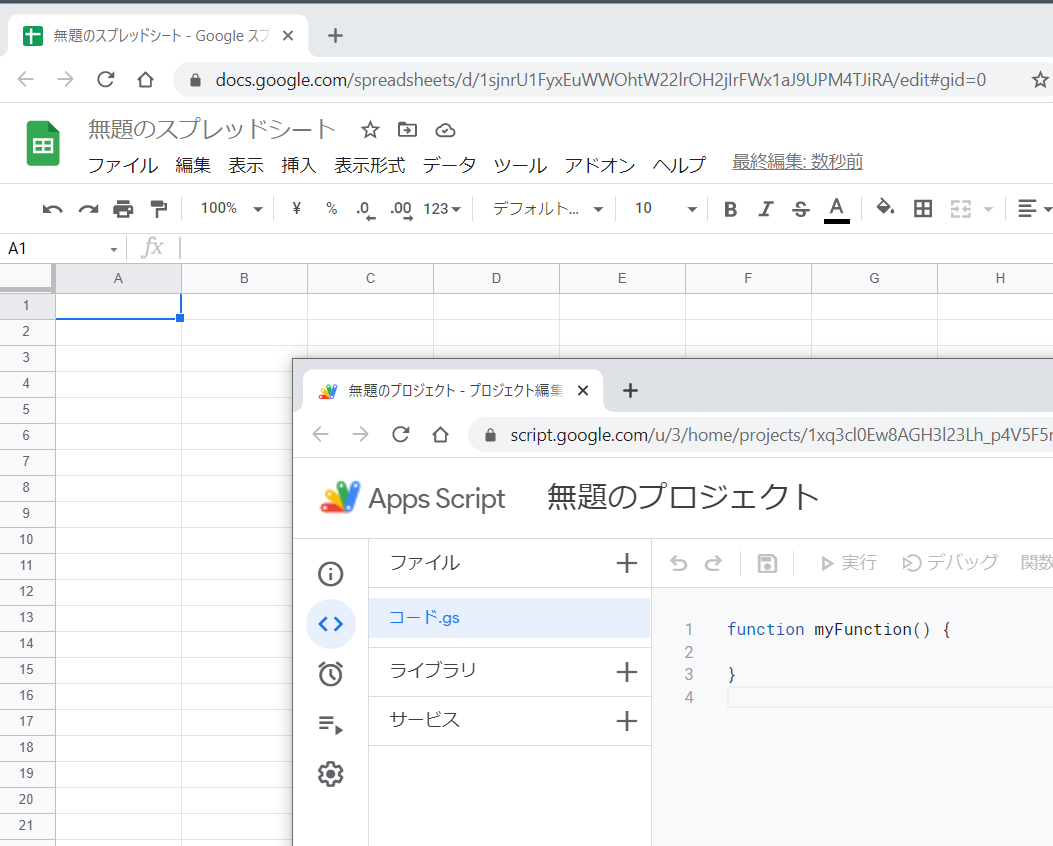This screenshot has width=1053, height=846.
Task: Click the 最終編集: 数秒前 link
Action: 797,162
